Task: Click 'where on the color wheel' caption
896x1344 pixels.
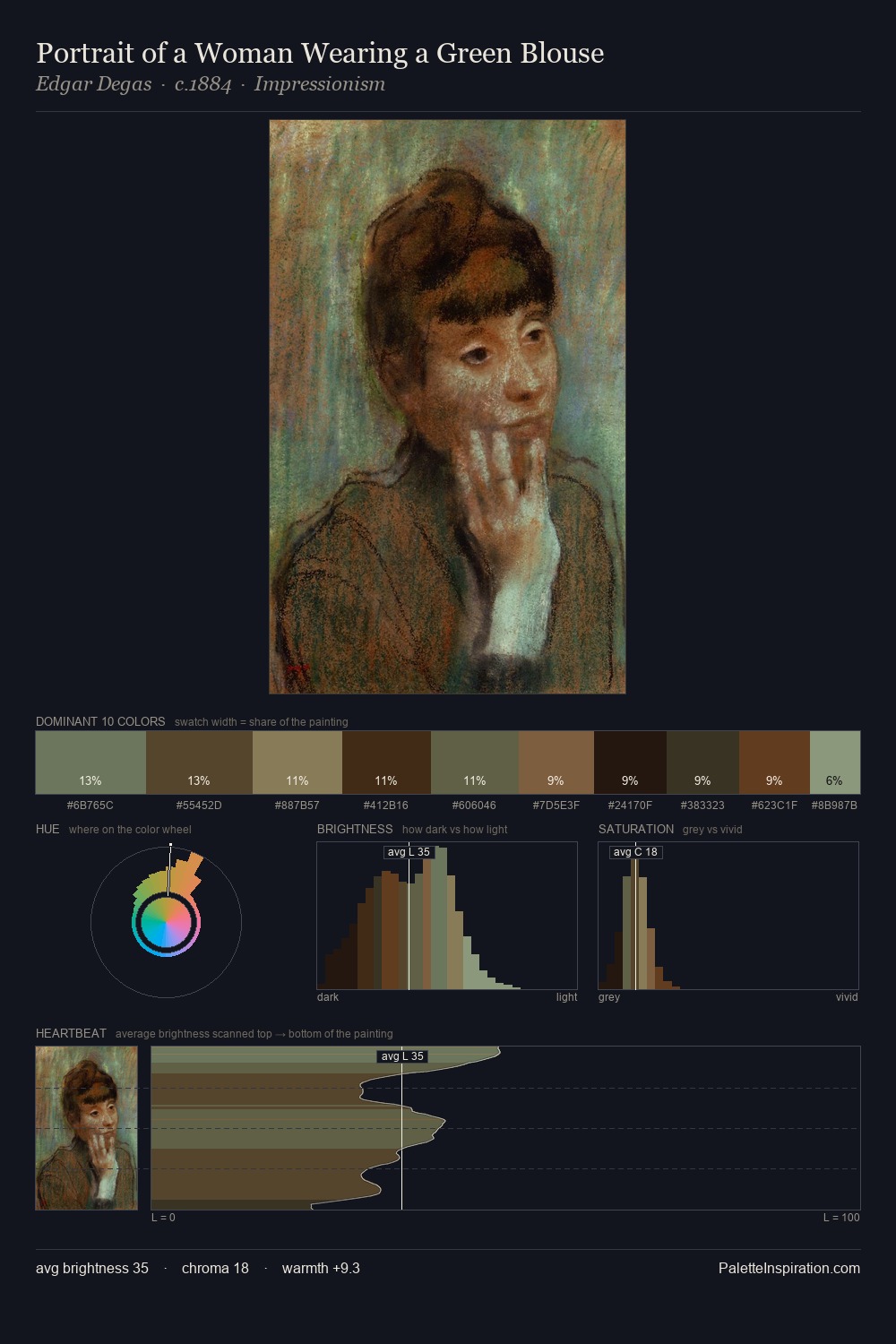Action: pos(130,829)
